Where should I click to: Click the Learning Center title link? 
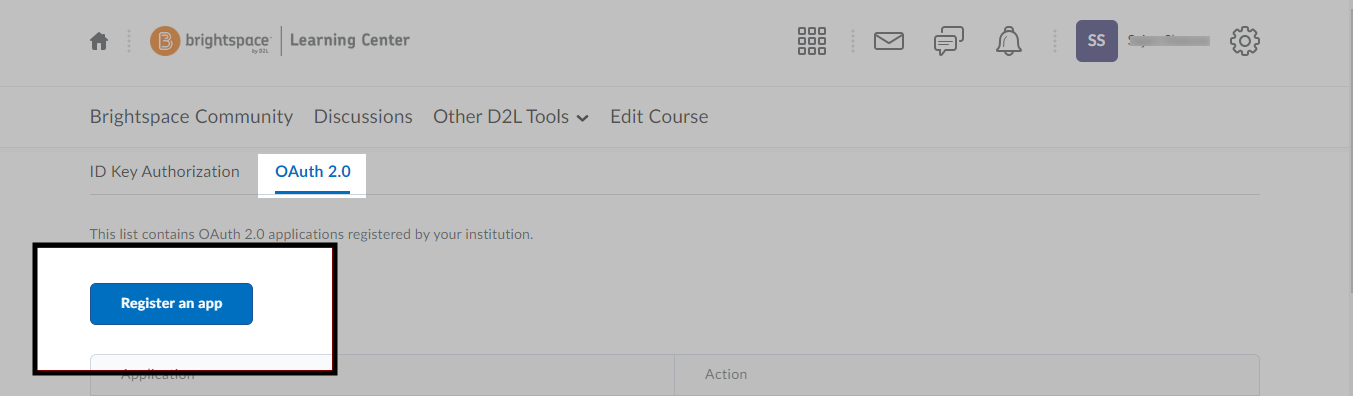click(x=350, y=41)
